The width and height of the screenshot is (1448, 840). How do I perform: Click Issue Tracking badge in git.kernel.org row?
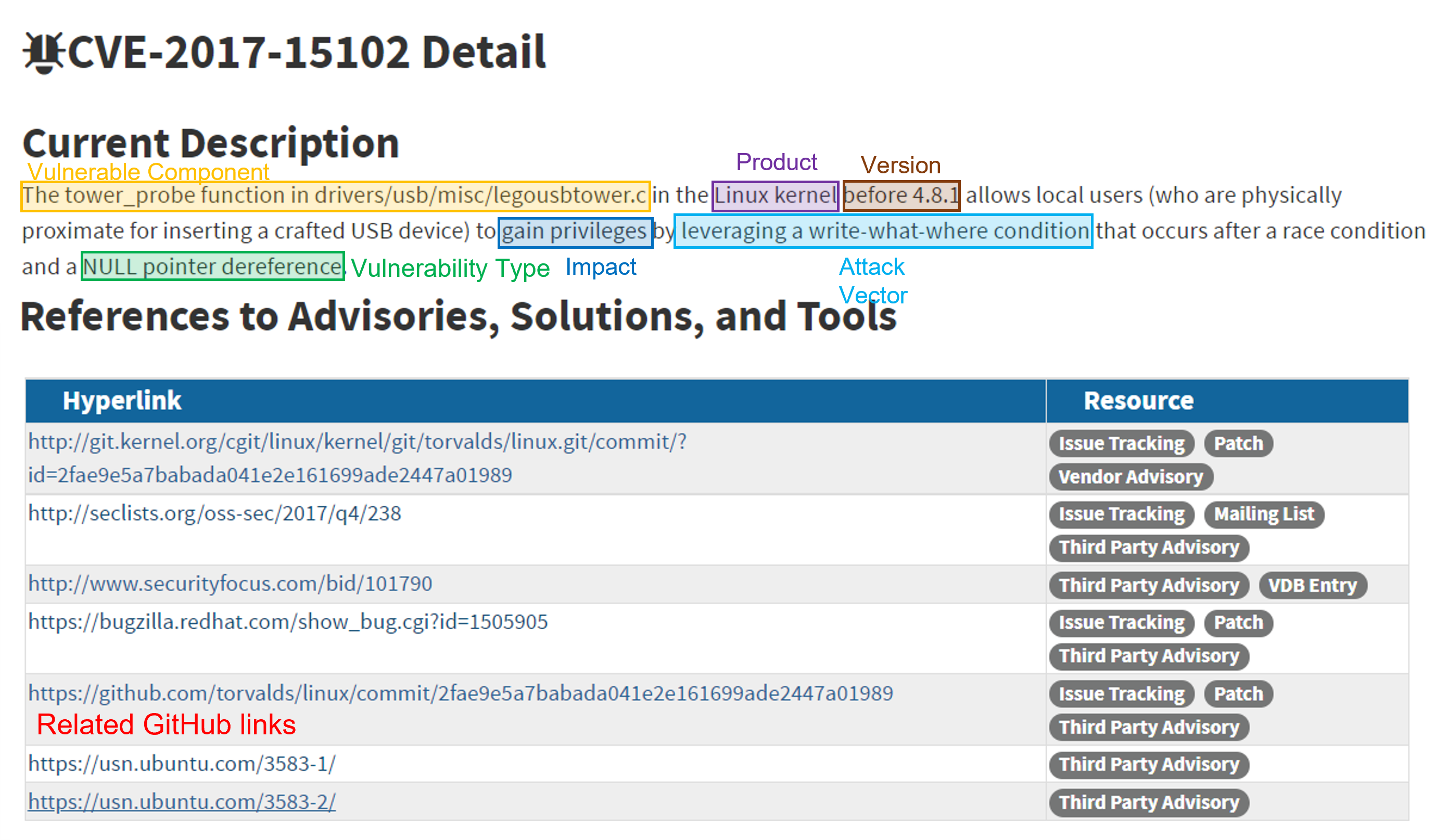click(1121, 443)
